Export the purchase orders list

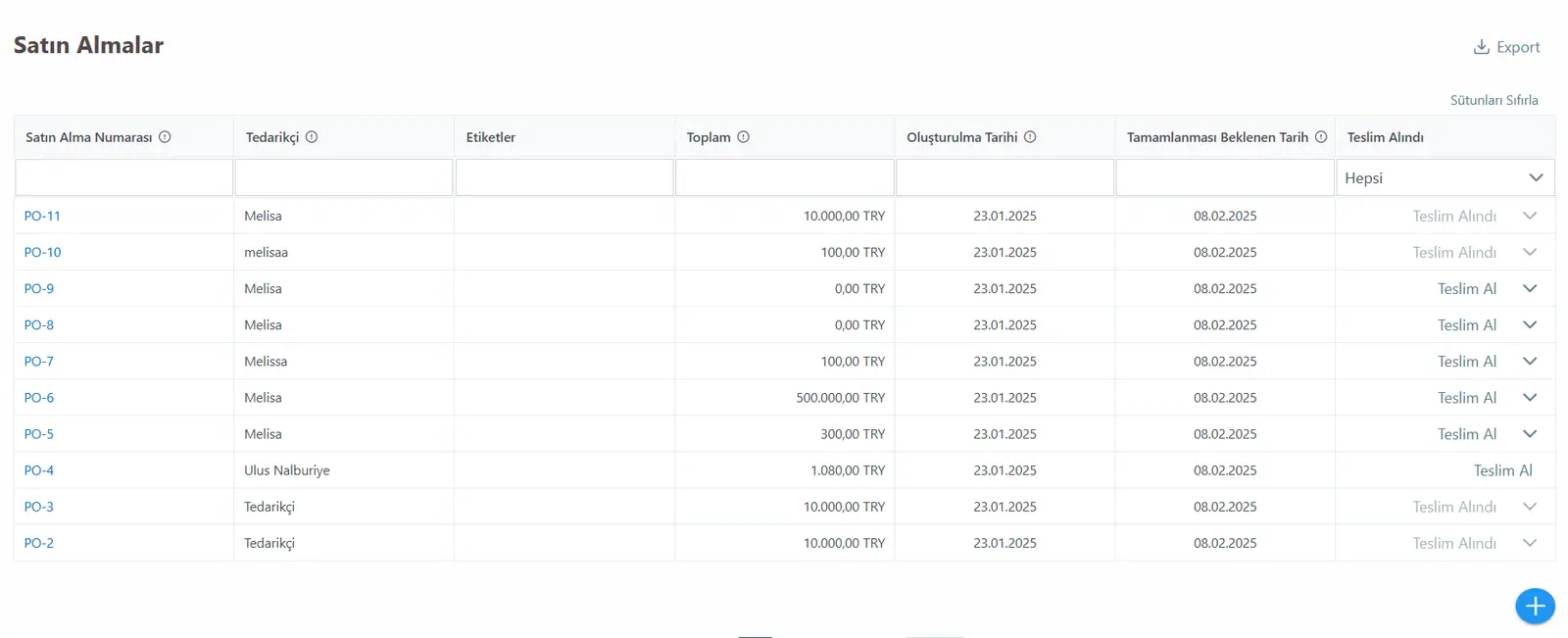tap(1507, 47)
